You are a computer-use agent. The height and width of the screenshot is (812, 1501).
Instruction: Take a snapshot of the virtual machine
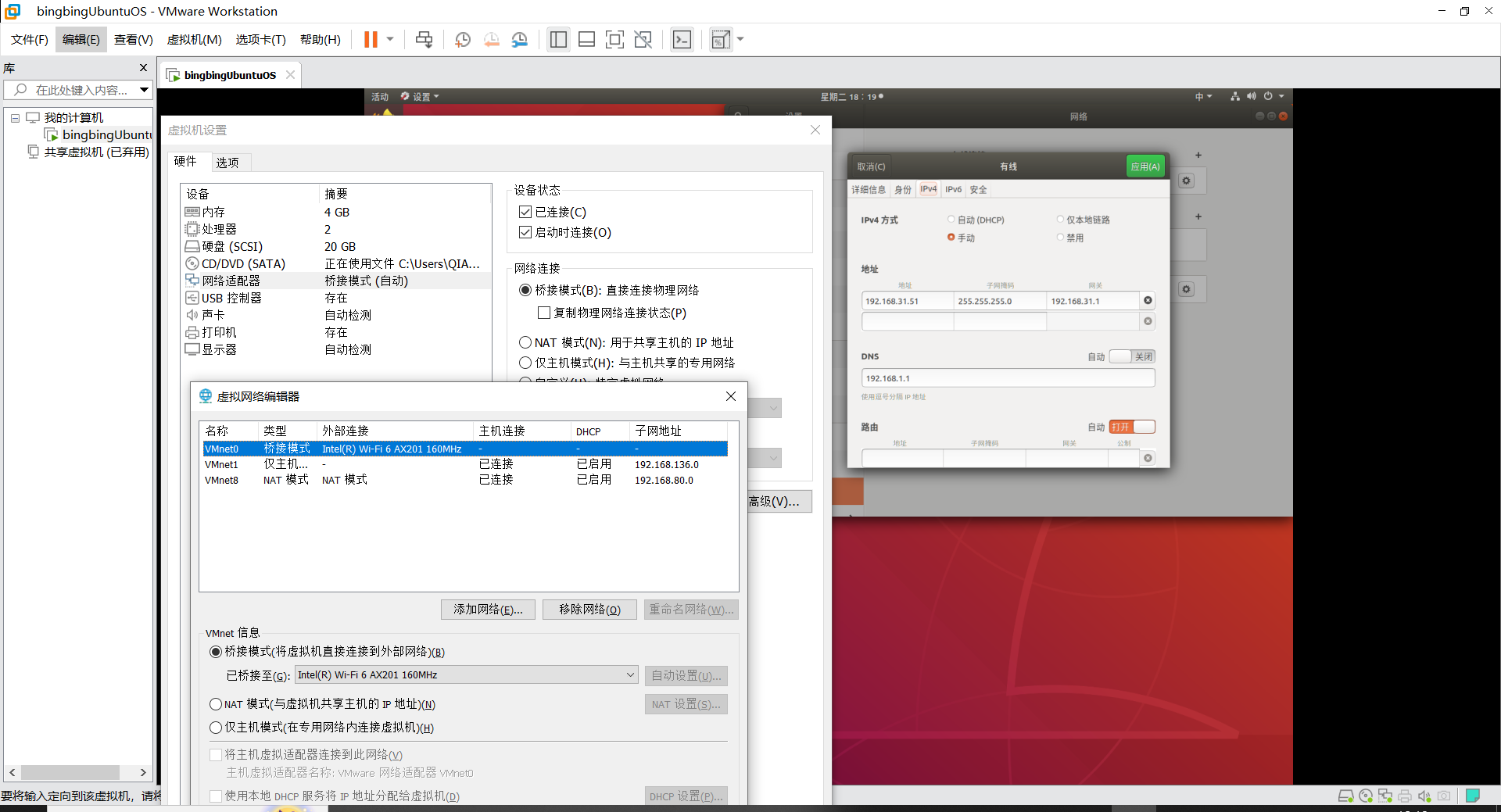click(x=463, y=39)
